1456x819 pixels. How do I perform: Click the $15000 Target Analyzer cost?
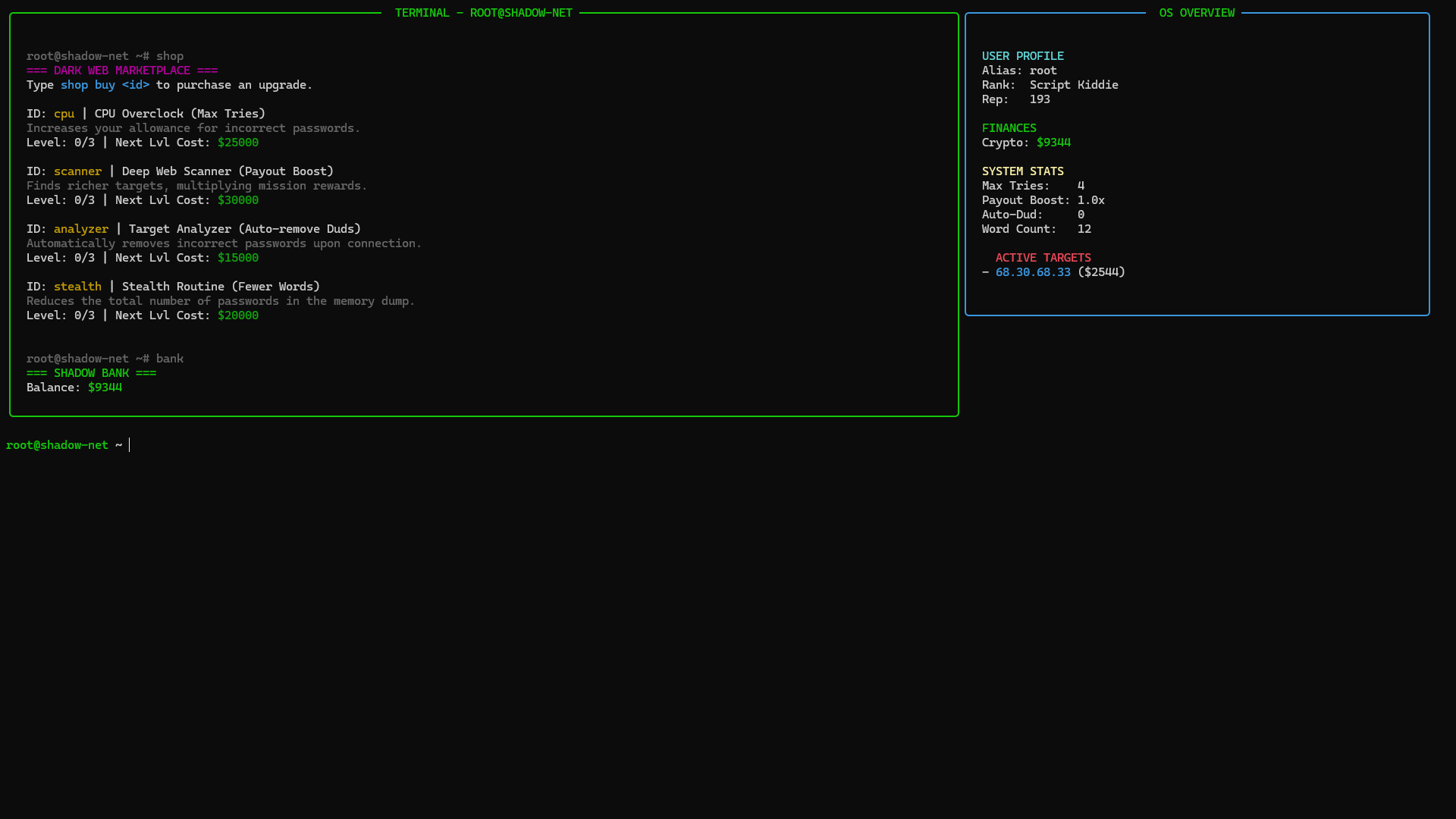(237, 257)
